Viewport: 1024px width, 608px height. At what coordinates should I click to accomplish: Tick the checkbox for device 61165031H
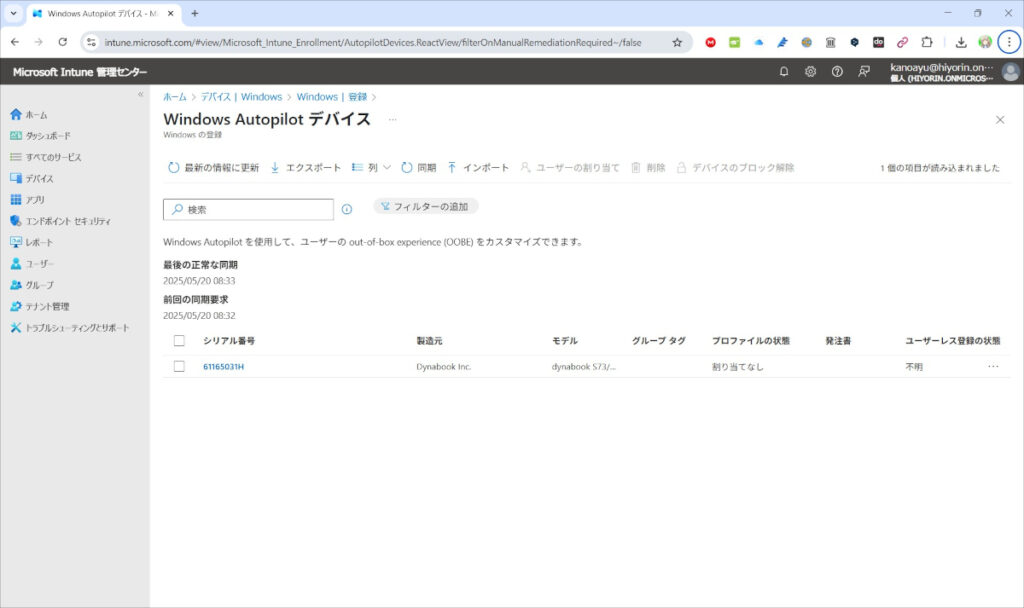pyautogui.click(x=179, y=366)
